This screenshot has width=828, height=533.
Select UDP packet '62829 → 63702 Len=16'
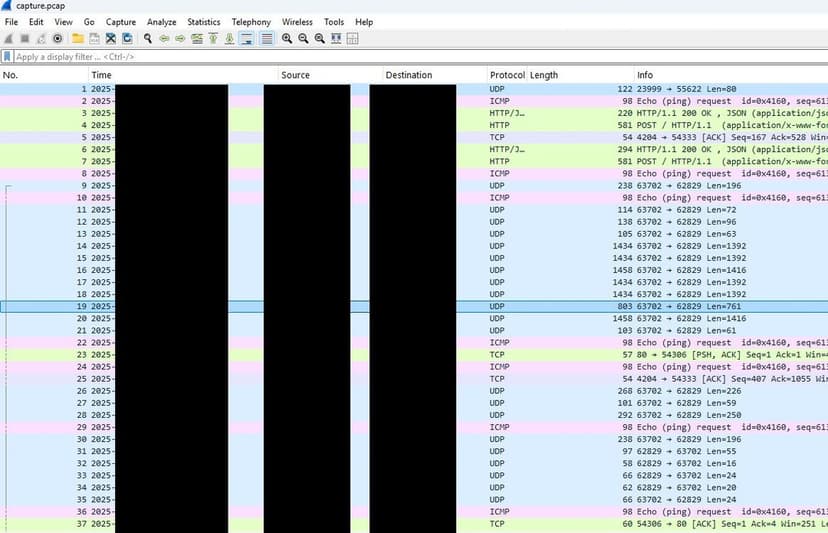[414, 464]
